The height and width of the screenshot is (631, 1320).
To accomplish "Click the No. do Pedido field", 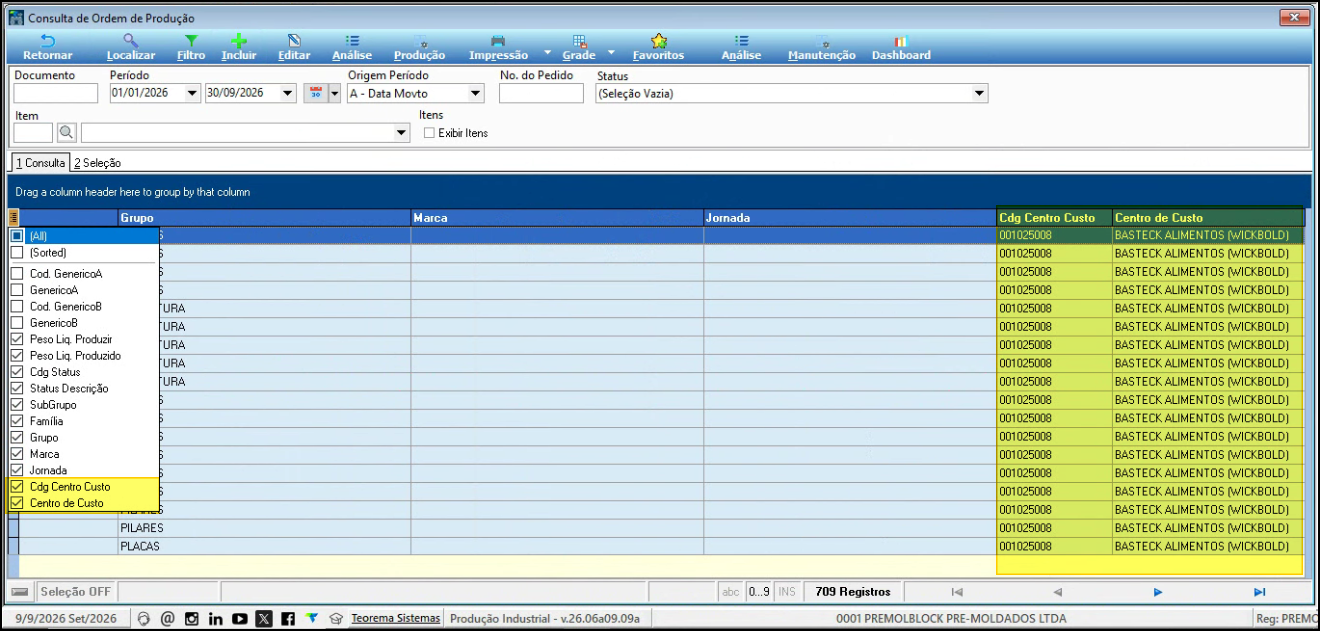I will pos(541,94).
